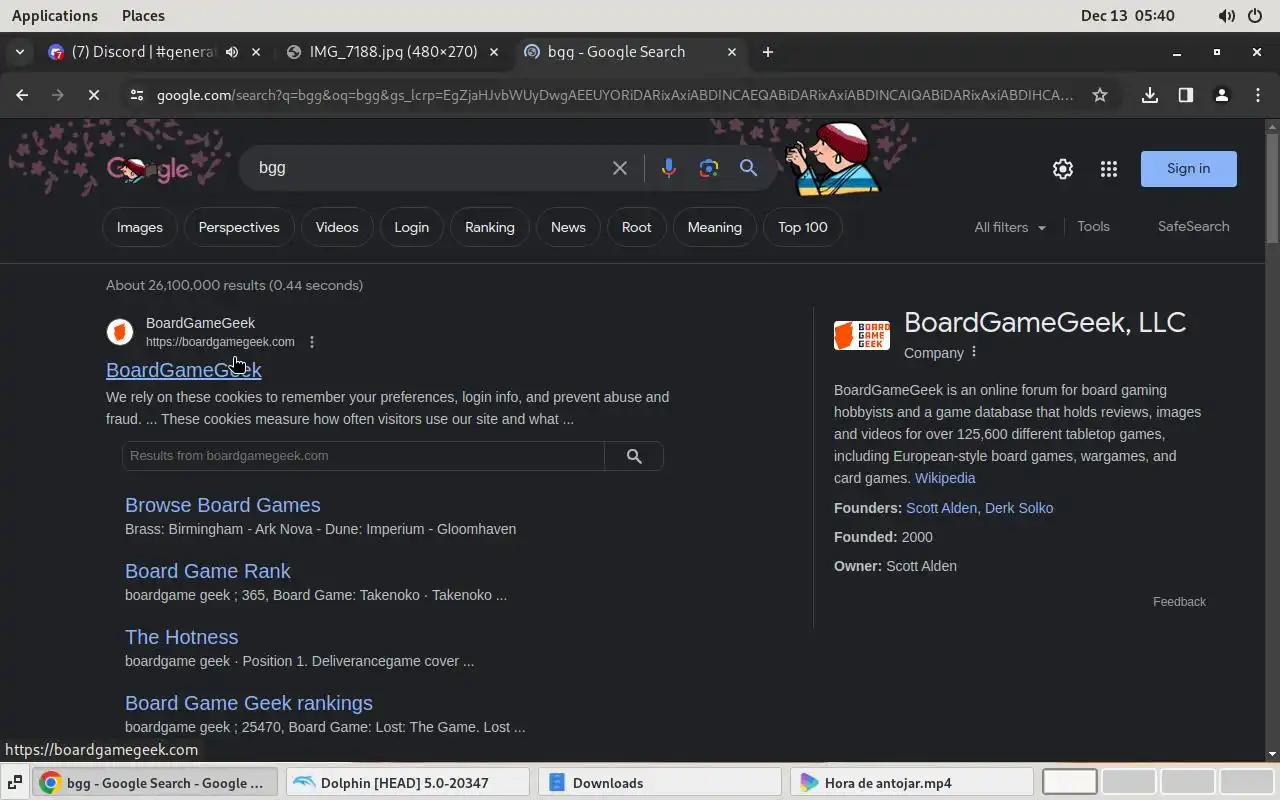Image resolution: width=1280 pixels, height=800 pixels.
Task: Open Chrome downloads icon
Action: point(1150,95)
